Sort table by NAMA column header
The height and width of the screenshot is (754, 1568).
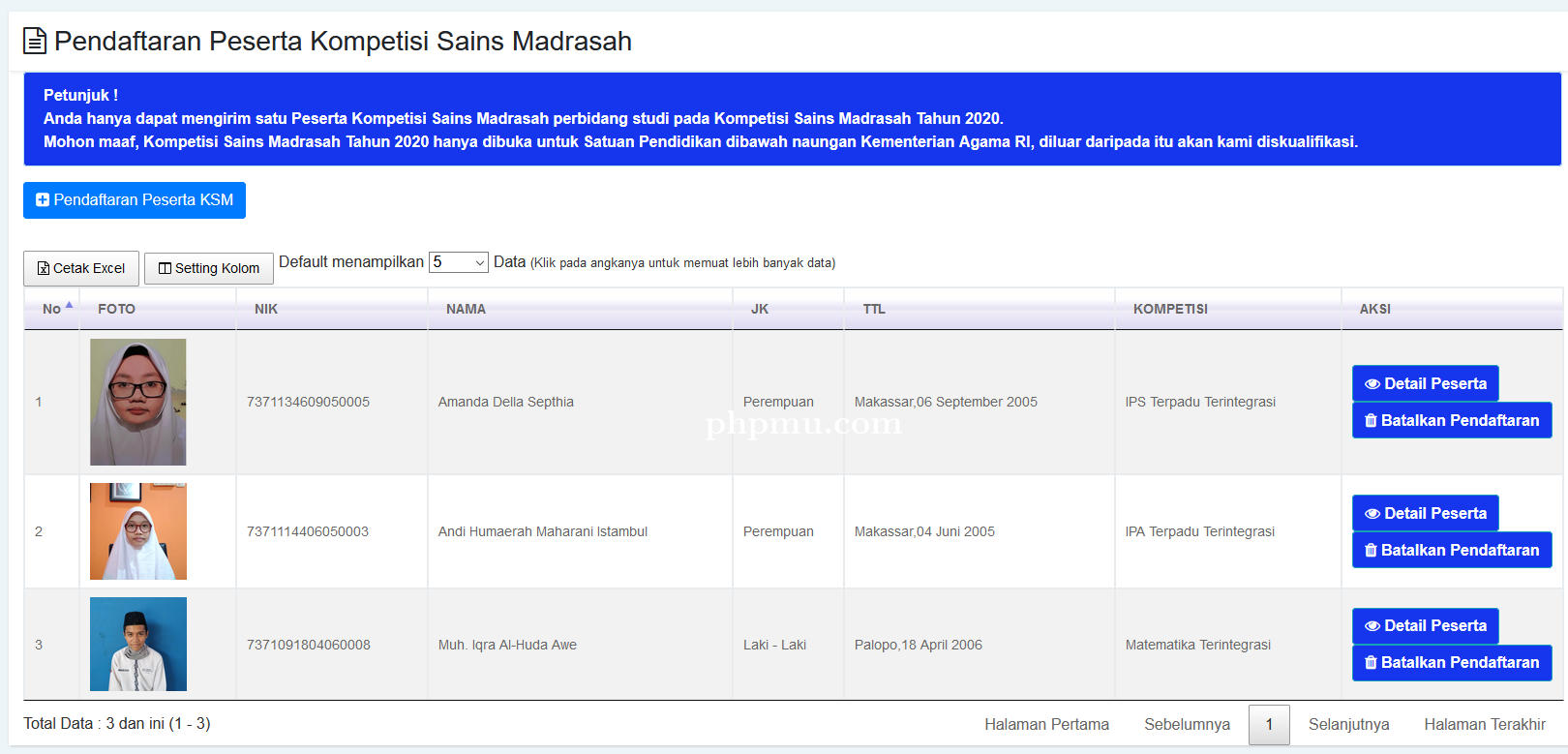point(466,309)
